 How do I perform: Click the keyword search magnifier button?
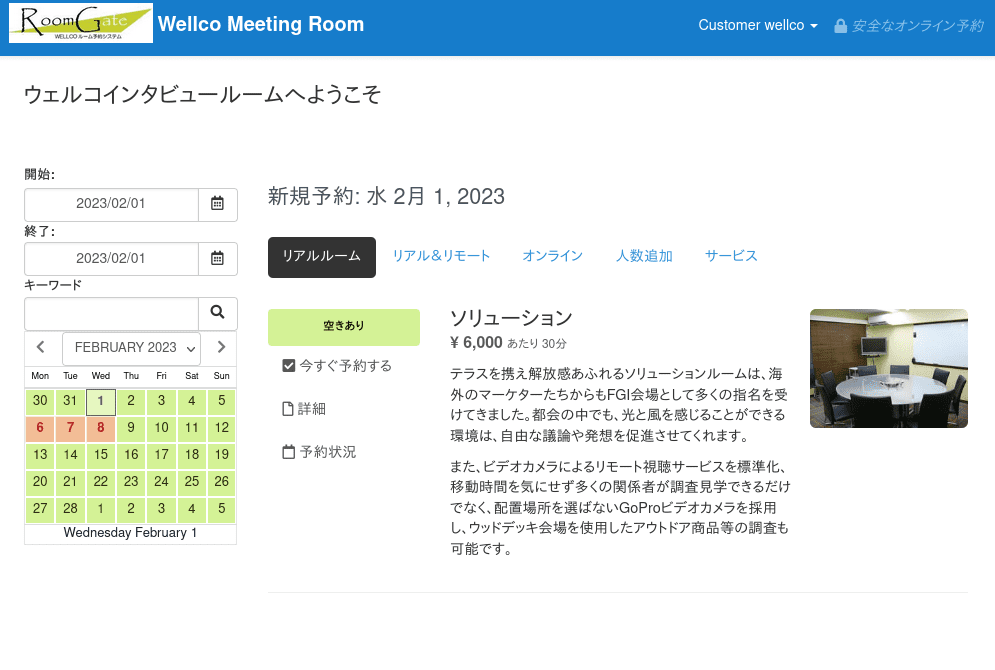click(x=217, y=313)
